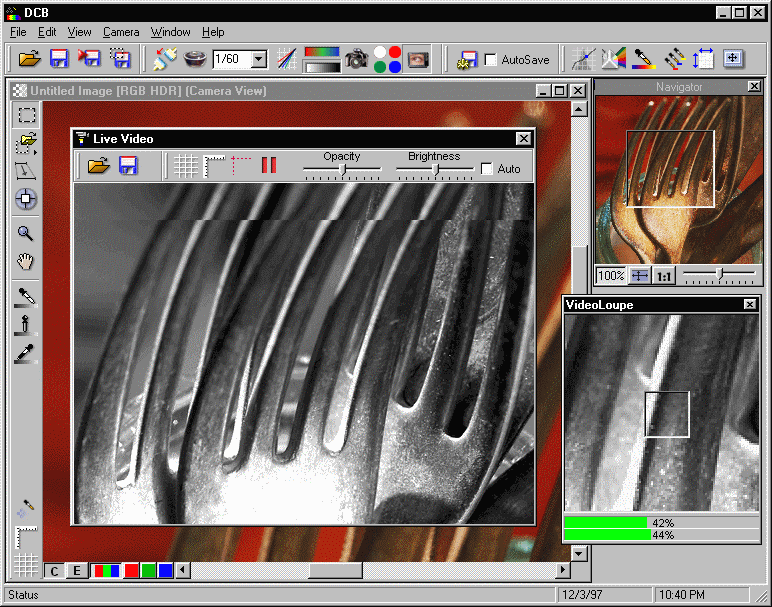Image resolution: width=772 pixels, height=607 pixels.
Task: Click the tone curve graph icon
Action: click(583, 59)
